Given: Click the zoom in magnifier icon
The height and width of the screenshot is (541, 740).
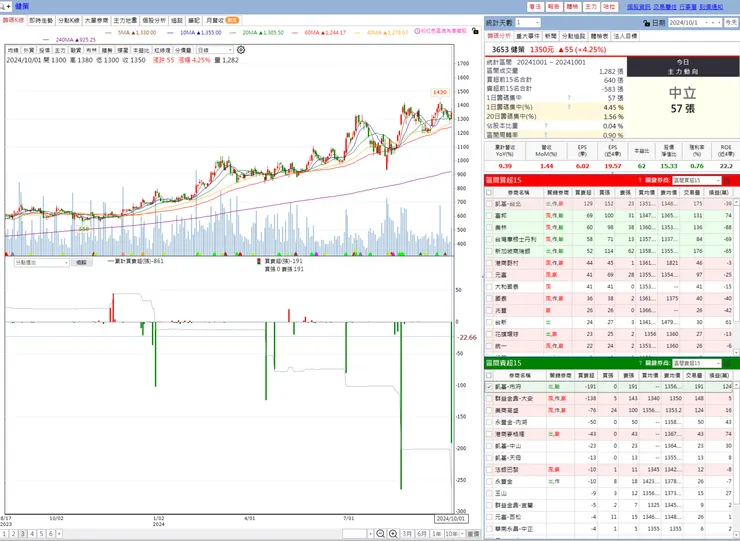Looking at the screenshot, I should tap(393, 534).
